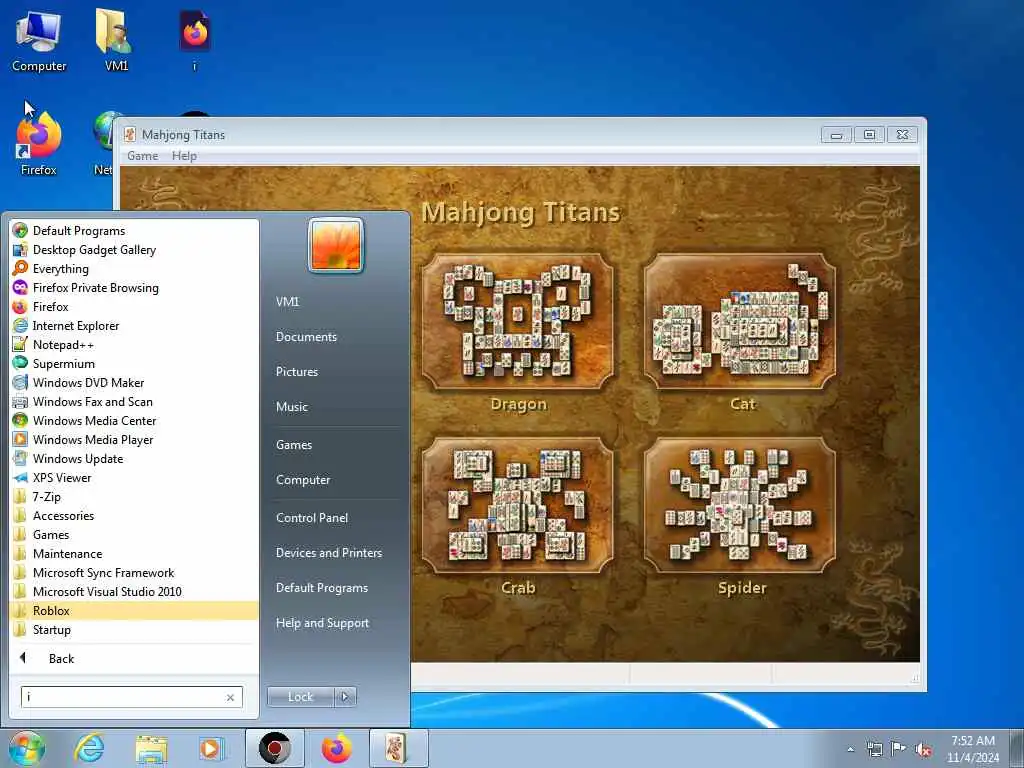Choose the Dragon tile layout

518,322
